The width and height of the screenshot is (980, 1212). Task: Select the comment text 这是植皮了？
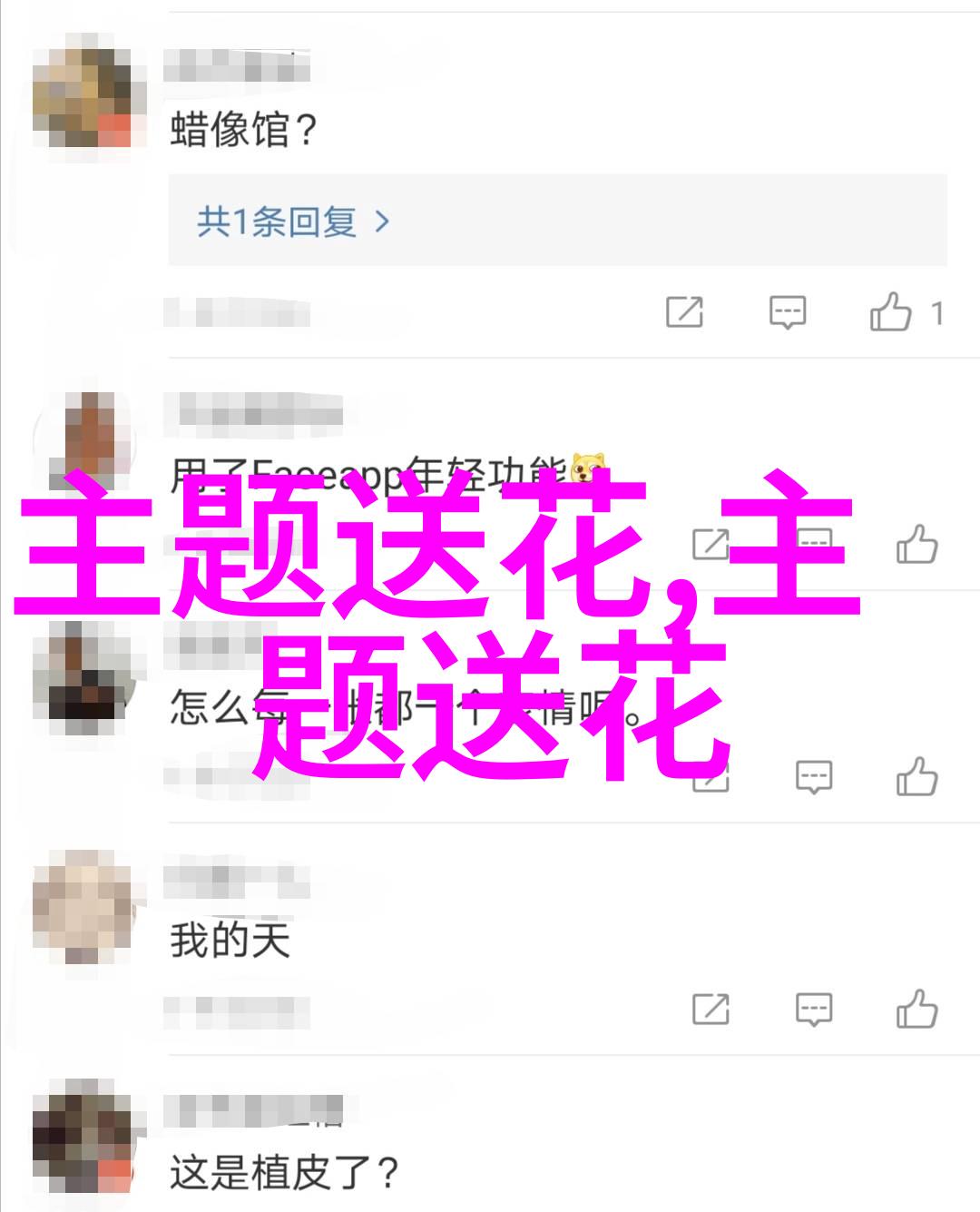285,1172
